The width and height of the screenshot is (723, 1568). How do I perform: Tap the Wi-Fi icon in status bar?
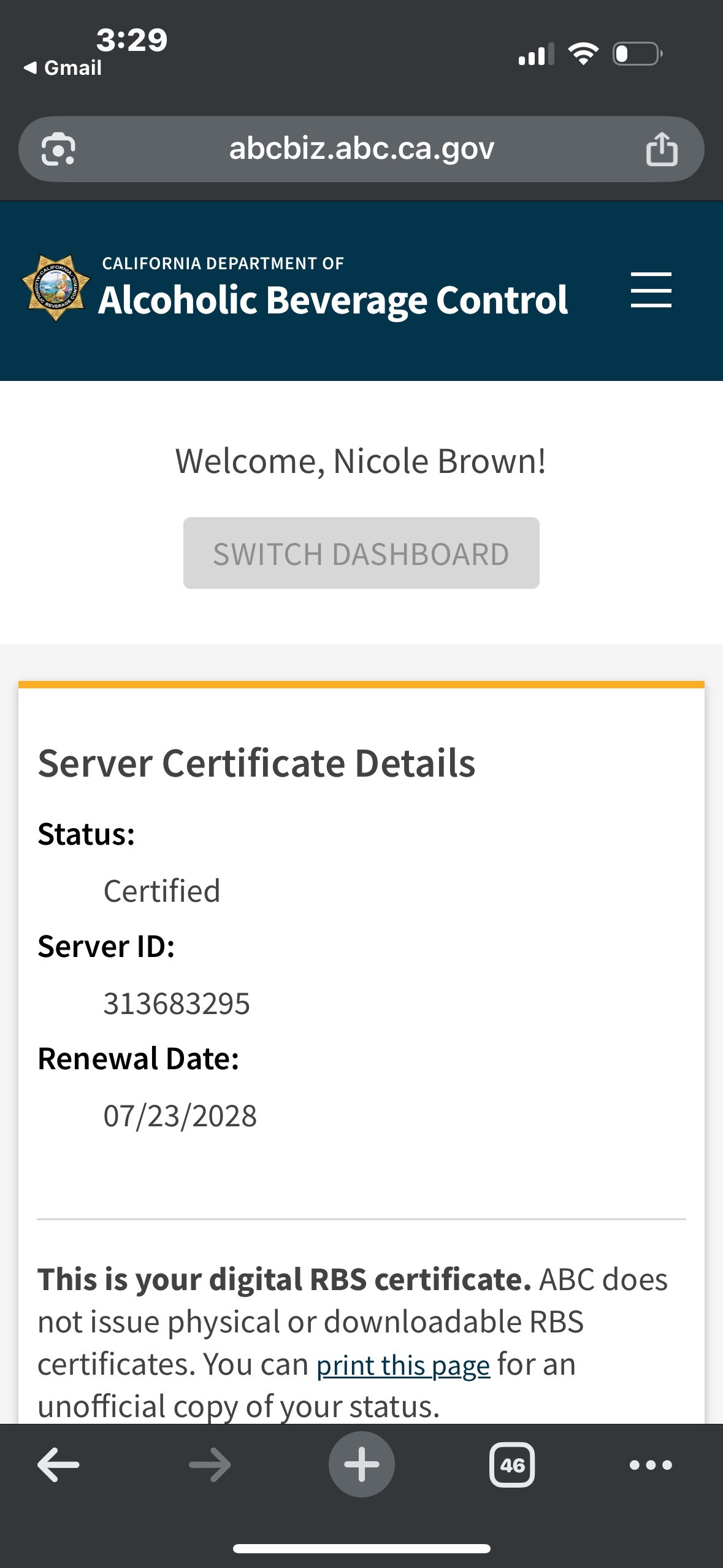(583, 54)
